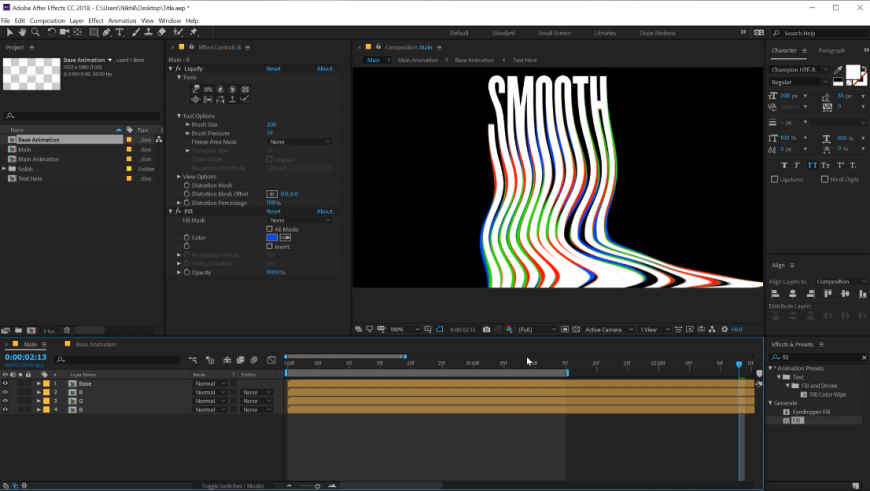Select the Selection arrow tool

click(x=9, y=32)
